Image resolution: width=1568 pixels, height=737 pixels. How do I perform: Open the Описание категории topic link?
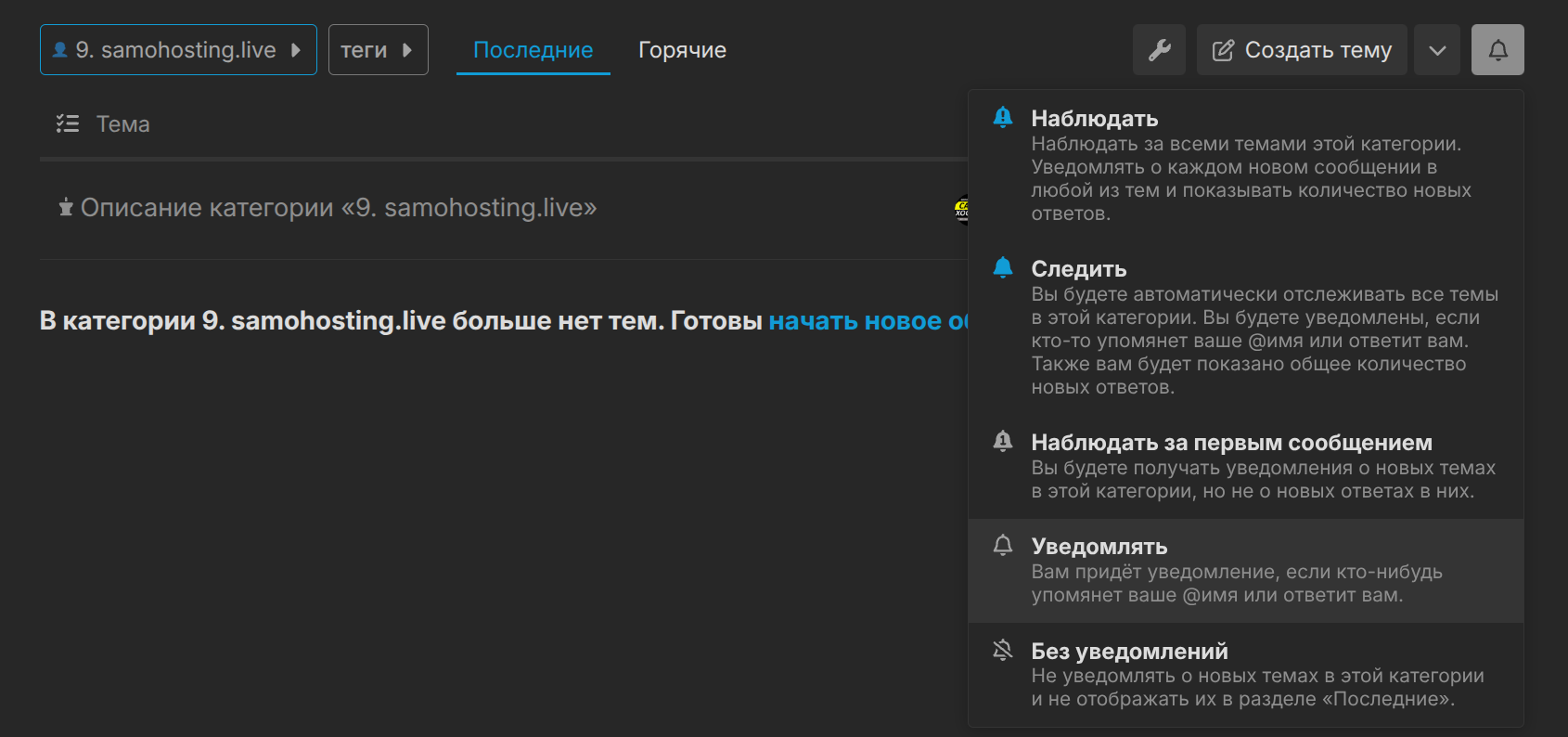338,208
